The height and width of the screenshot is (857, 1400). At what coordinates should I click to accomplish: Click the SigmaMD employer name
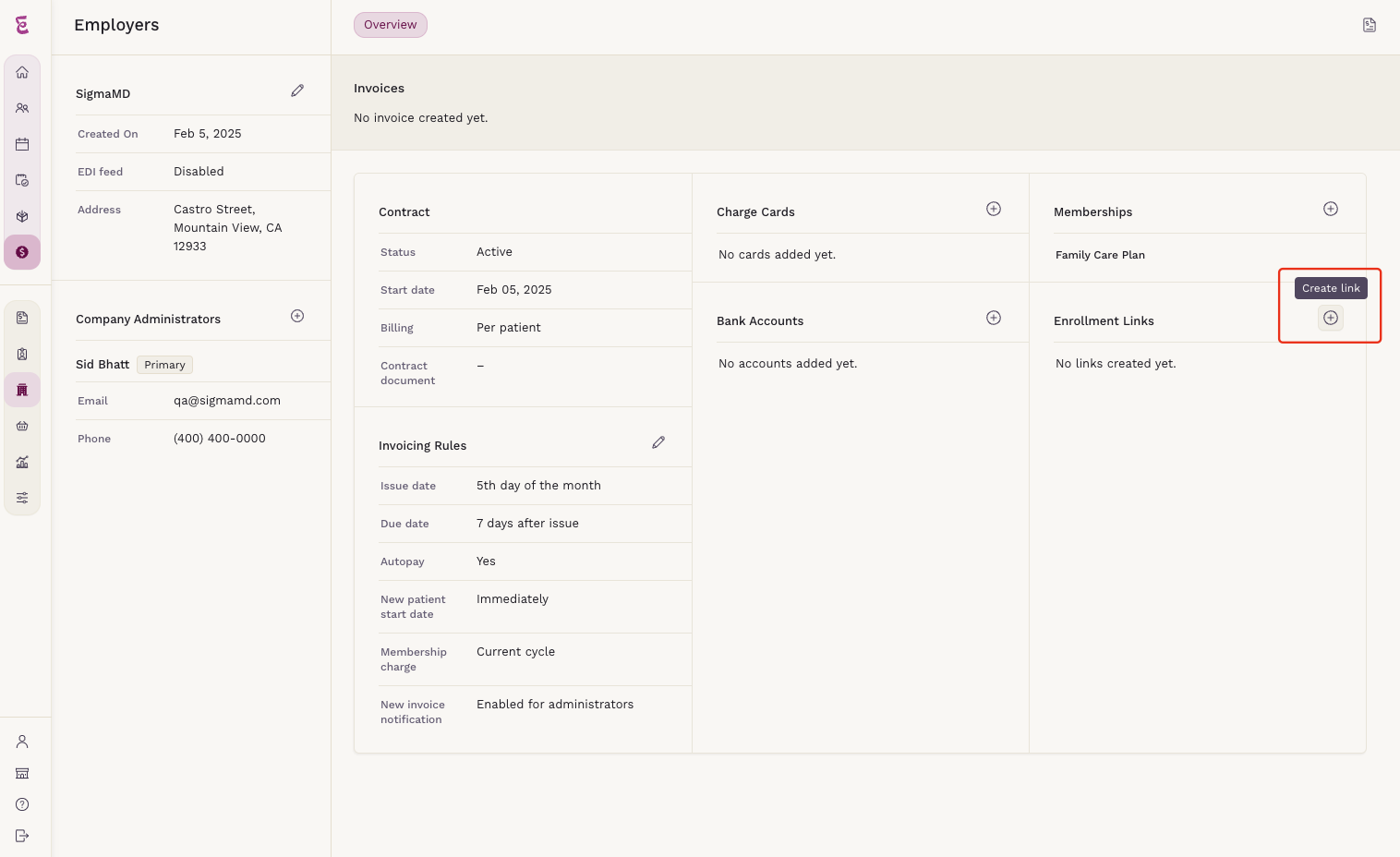(x=103, y=94)
